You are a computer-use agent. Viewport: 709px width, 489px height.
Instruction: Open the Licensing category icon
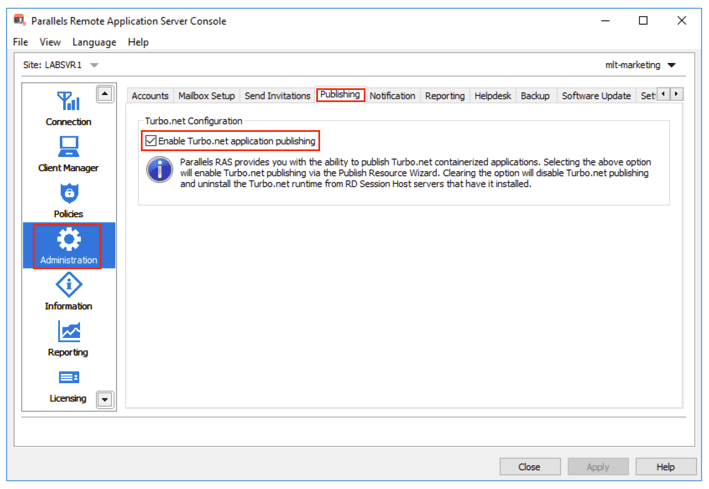point(69,377)
